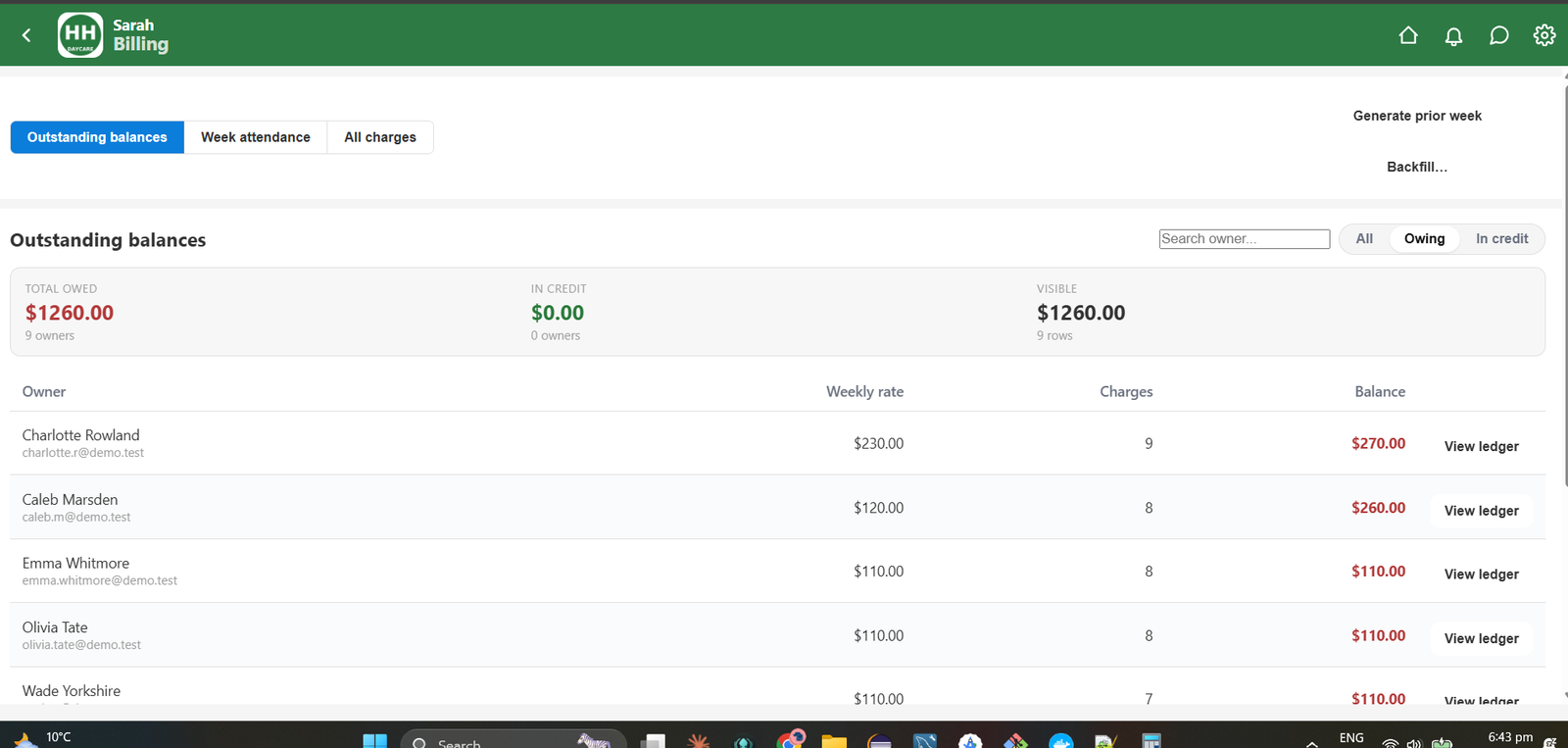Click the Weekly rate column header
1568x748 pixels.
coord(864,391)
